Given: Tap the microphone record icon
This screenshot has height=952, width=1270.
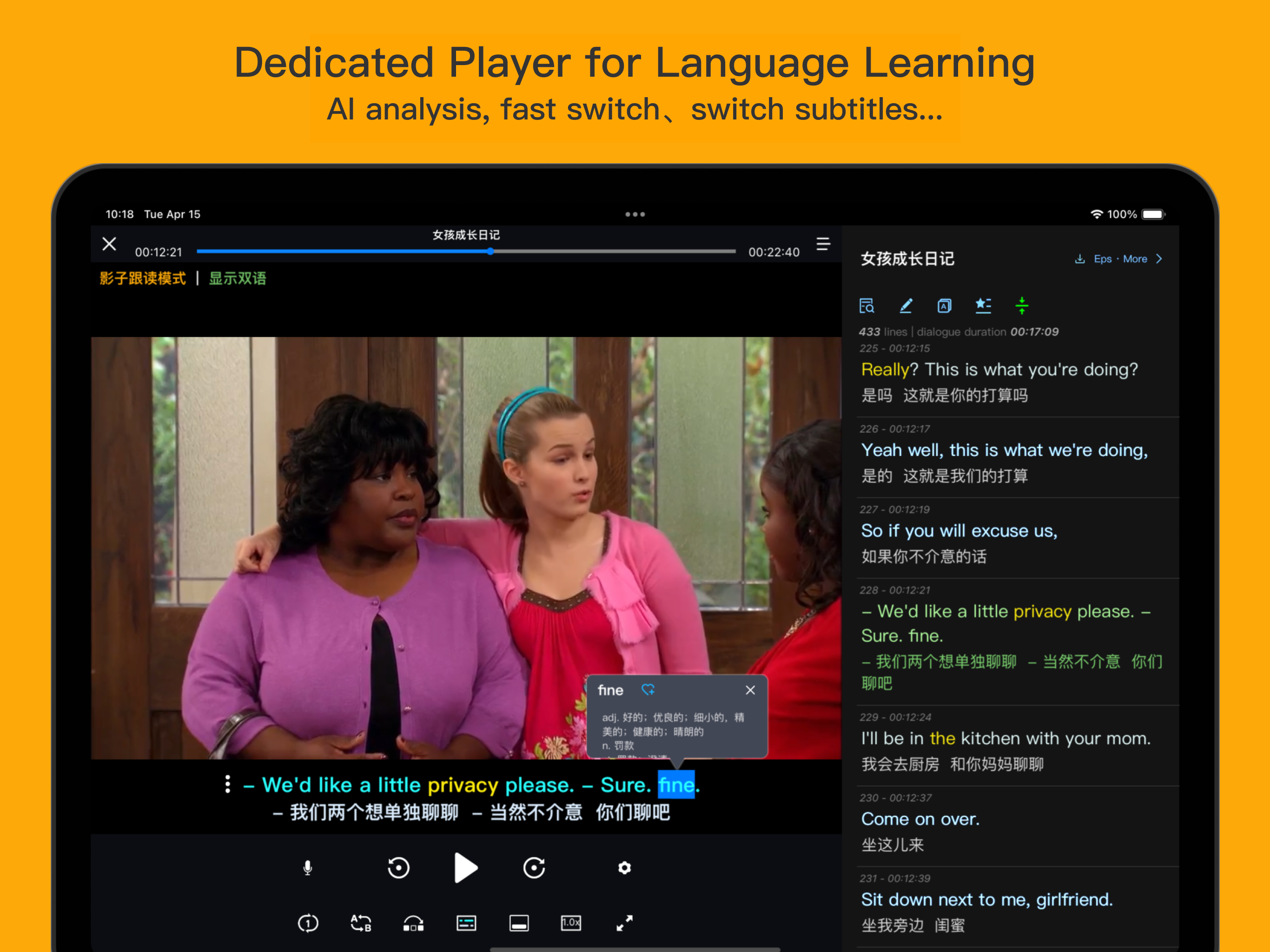Looking at the screenshot, I should pyautogui.click(x=308, y=867).
